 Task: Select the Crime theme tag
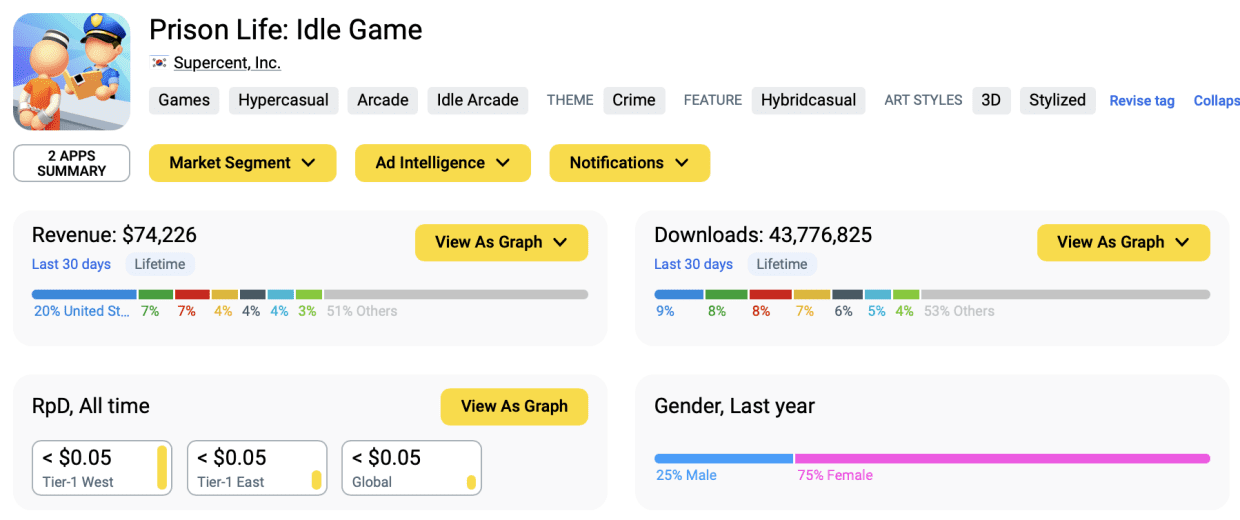tap(634, 100)
